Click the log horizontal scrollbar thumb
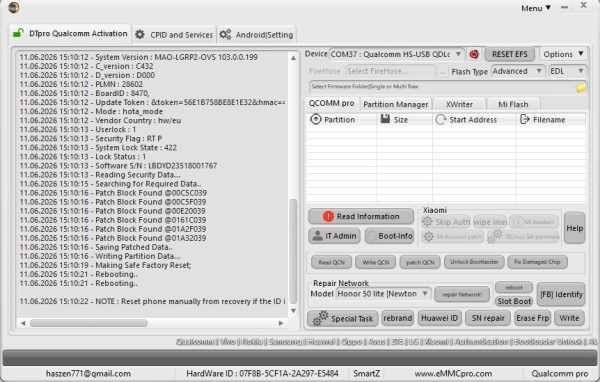This screenshot has width=600, height=382. [89, 323]
